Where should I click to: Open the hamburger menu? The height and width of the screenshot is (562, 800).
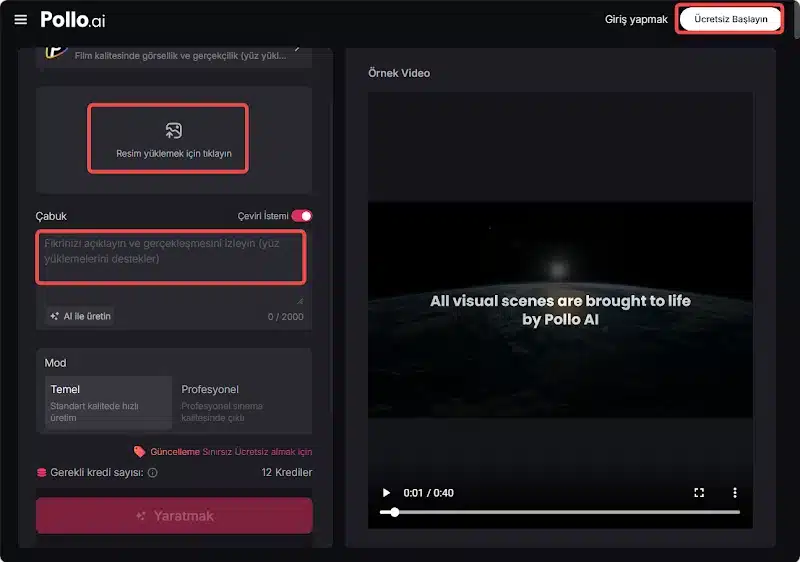click(20, 20)
